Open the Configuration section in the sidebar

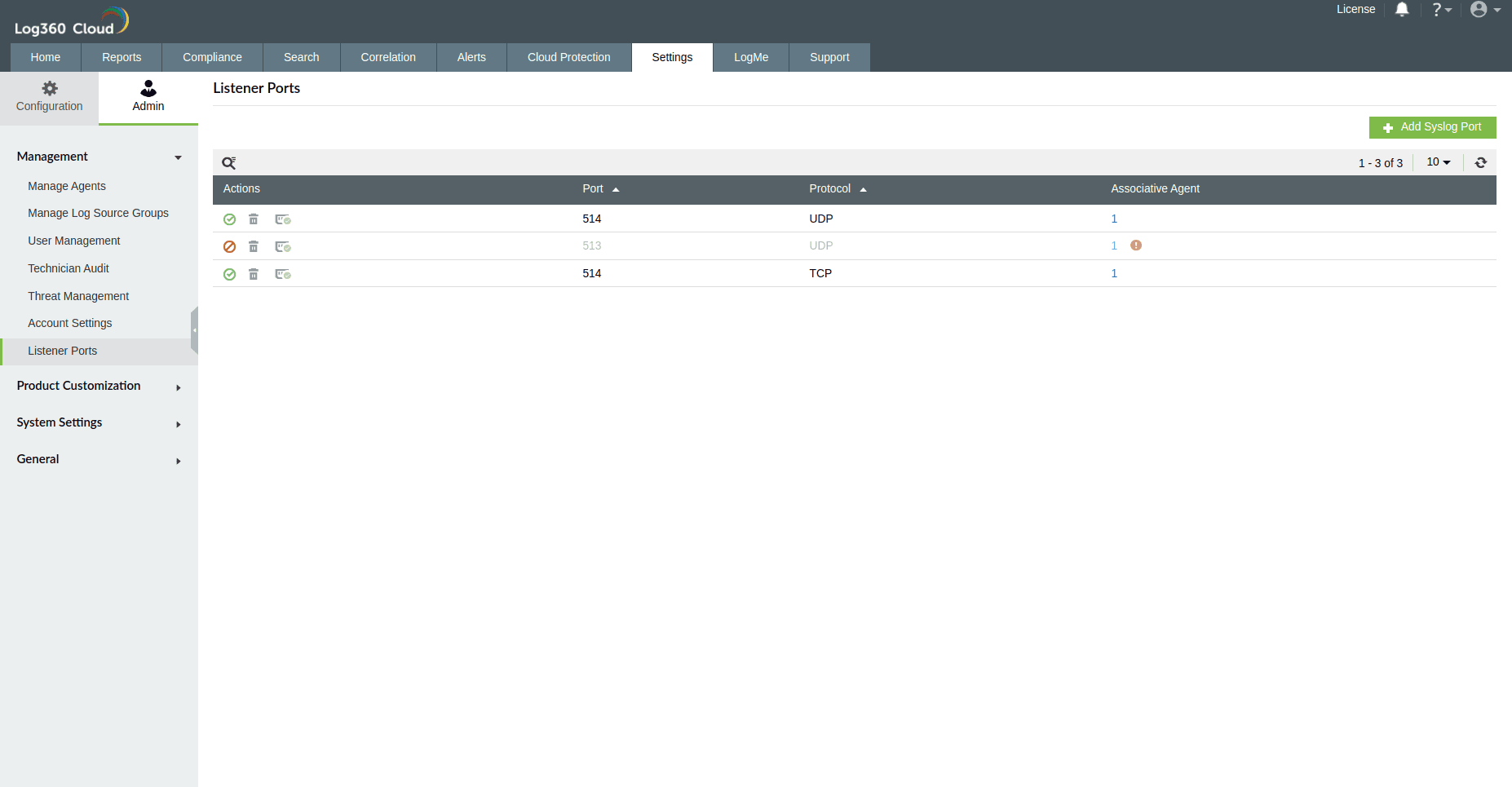point(49,96)
